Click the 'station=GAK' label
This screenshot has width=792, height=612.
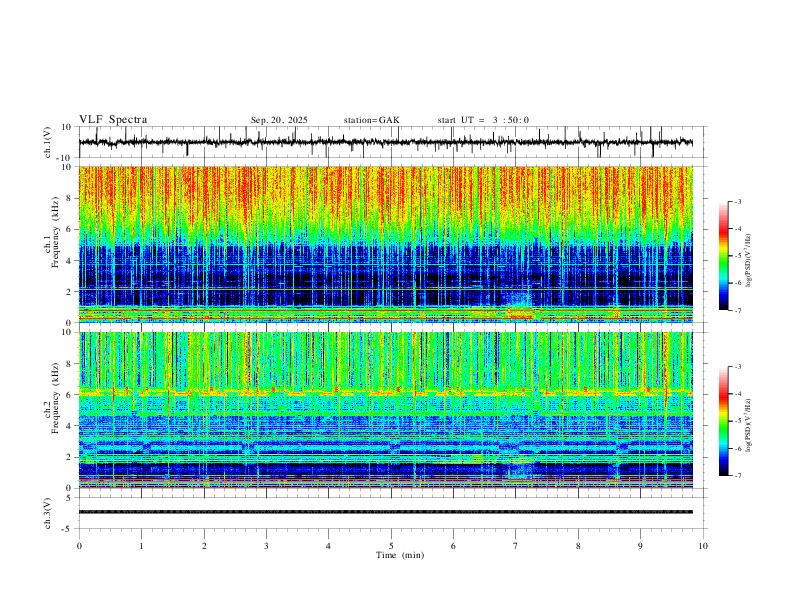pos(371,120)
